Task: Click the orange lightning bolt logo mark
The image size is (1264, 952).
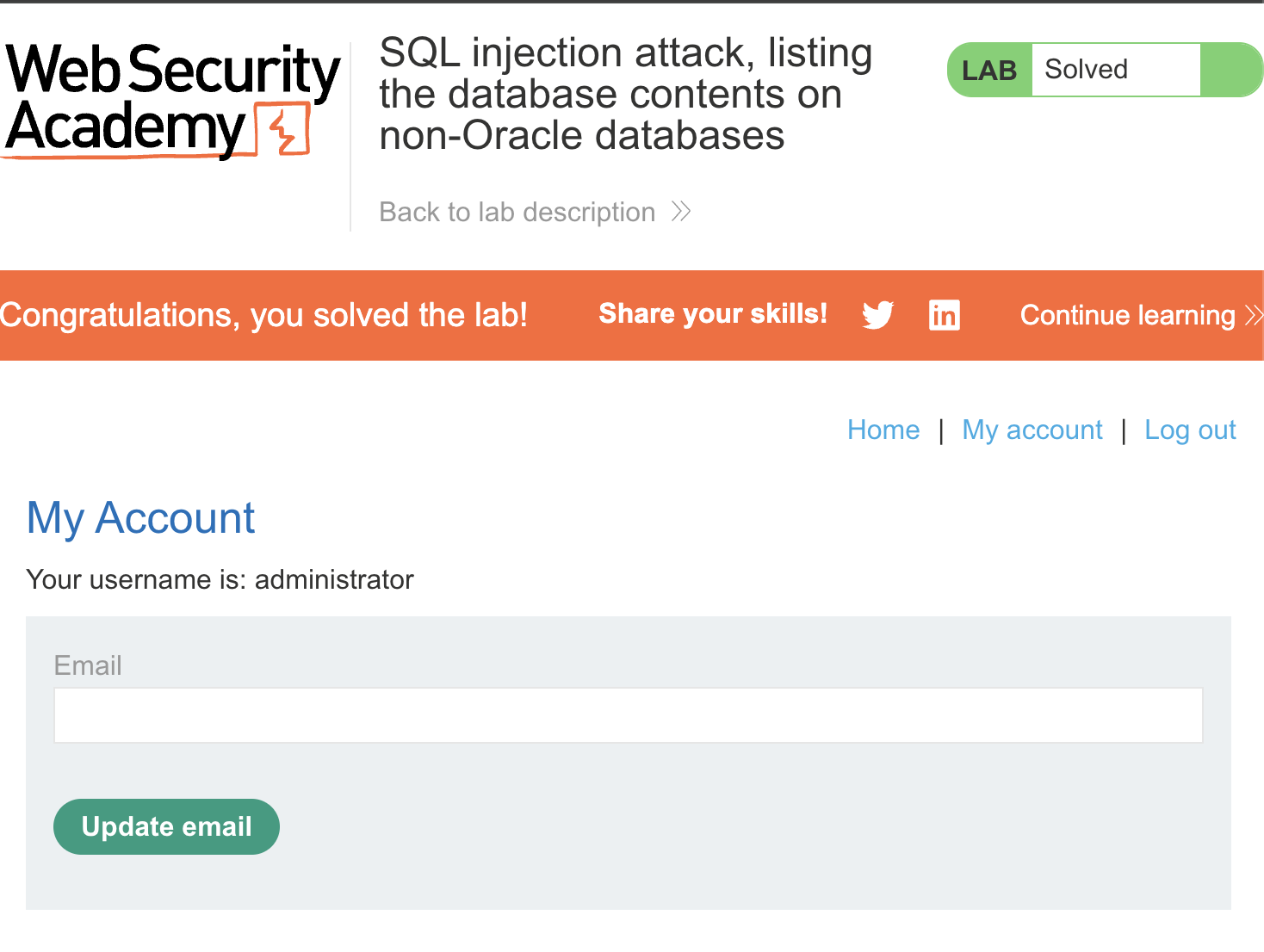Action: [x=285, y=129]
